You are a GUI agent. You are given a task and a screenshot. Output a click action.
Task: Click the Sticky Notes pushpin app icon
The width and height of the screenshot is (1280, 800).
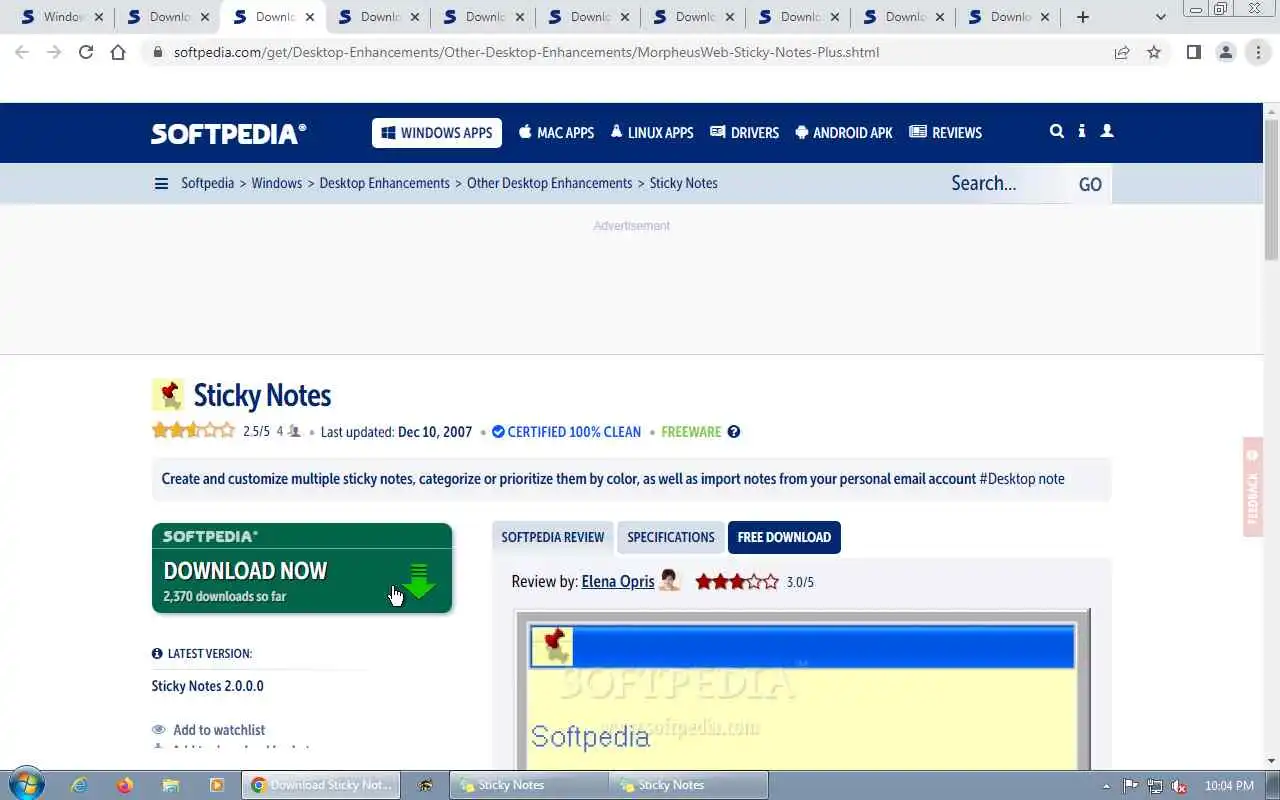tap(168, 395)
